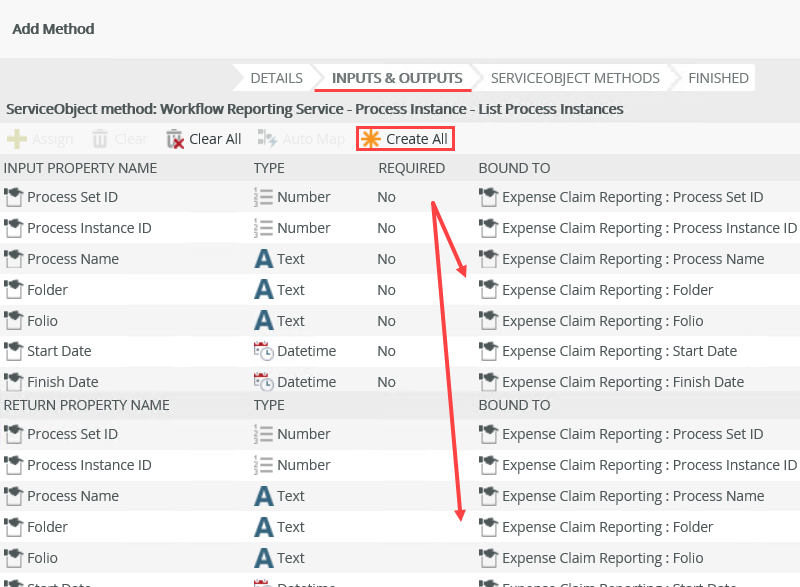
Task: Click the Assign plus icon
Action: coord(17,139)
